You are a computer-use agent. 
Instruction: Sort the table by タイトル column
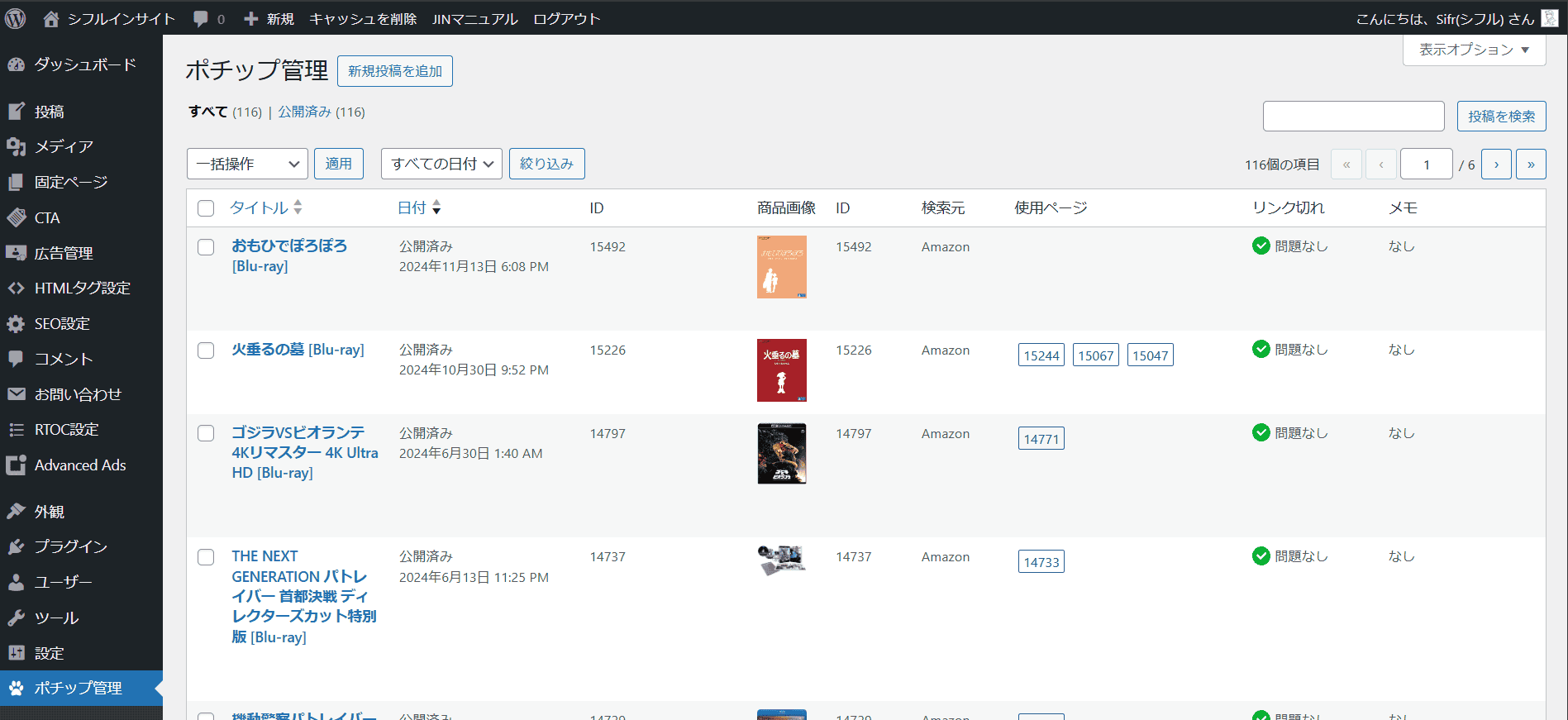tap(266, 207)
